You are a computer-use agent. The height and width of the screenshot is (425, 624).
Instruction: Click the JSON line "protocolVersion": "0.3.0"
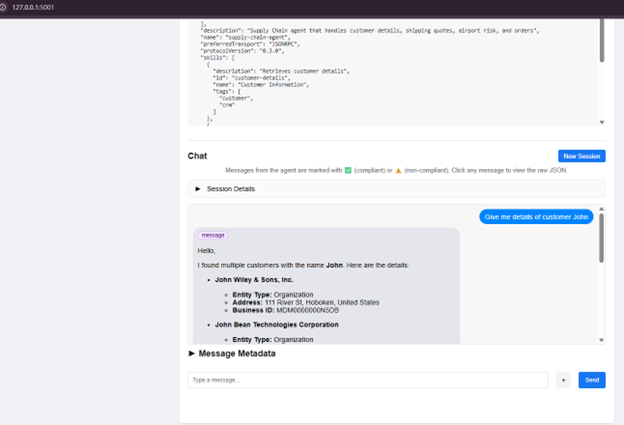[x=242, y=51]
